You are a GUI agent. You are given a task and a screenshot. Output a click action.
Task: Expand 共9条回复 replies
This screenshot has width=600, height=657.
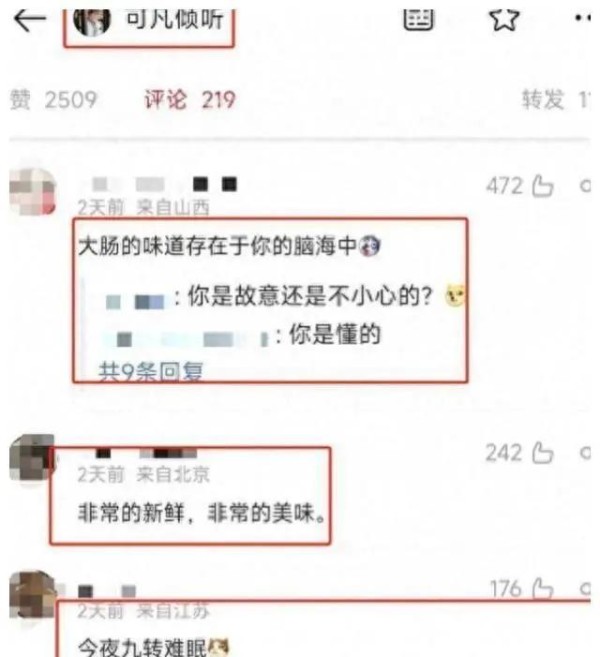click(151, 371)
